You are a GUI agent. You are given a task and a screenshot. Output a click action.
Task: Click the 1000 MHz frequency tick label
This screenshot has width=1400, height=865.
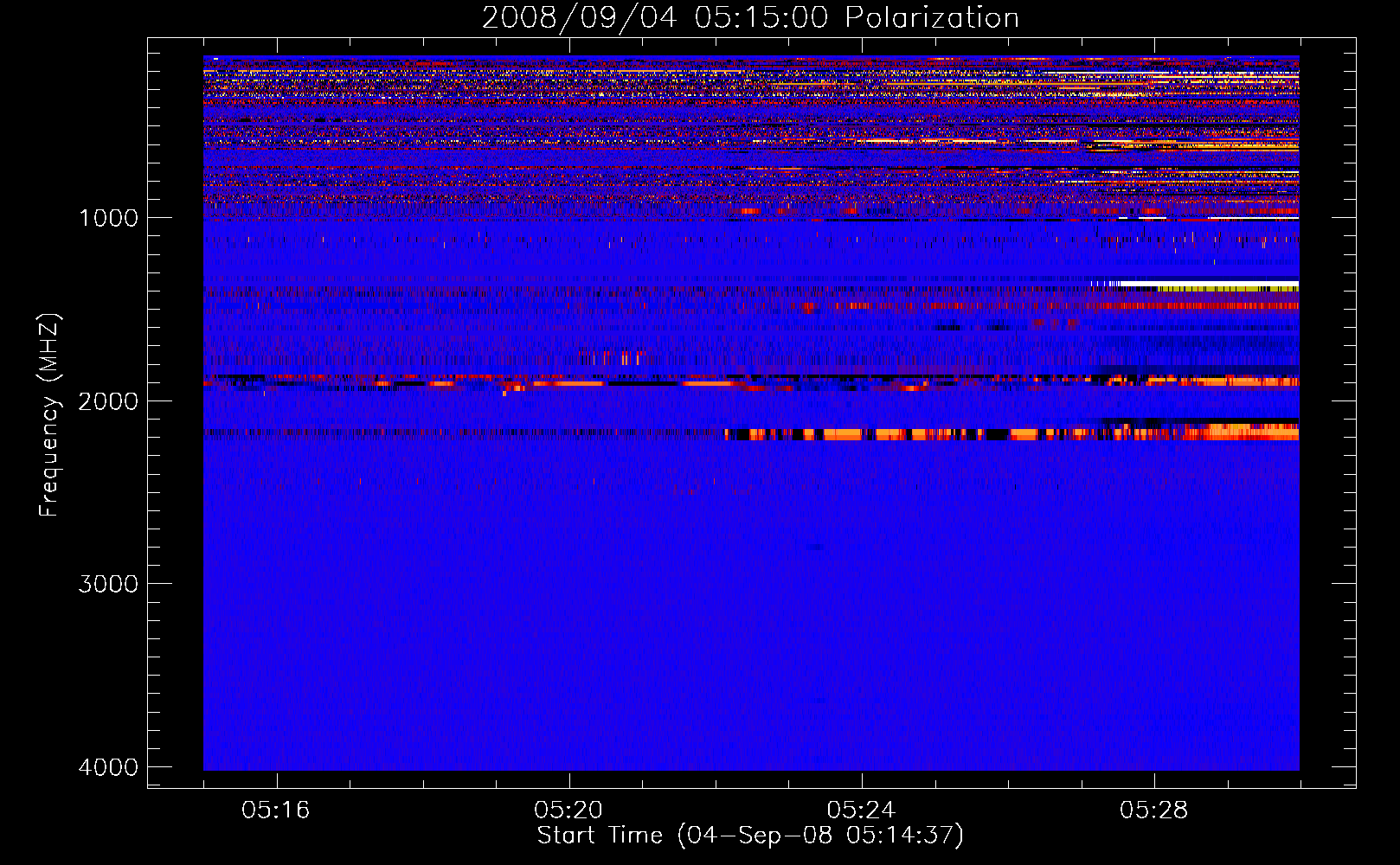tap(108, 218)
